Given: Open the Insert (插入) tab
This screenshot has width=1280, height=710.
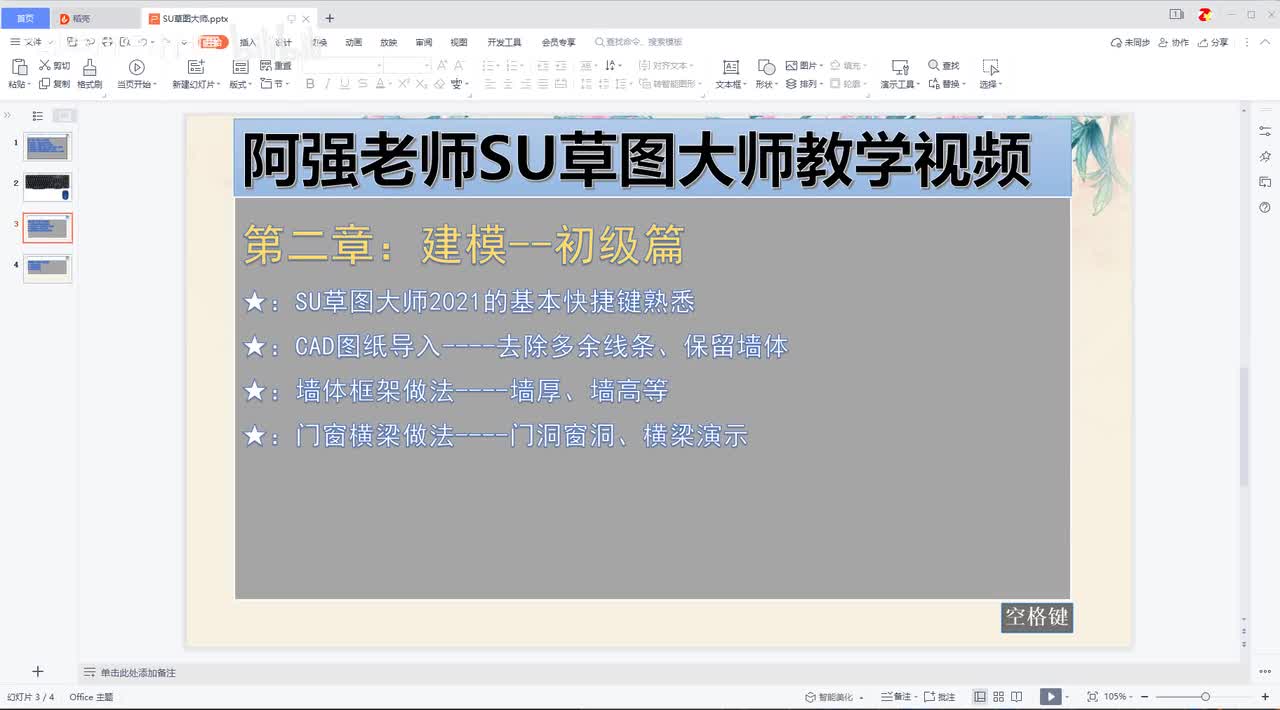Looking at the screenshot, I should (x=248, y=42).
